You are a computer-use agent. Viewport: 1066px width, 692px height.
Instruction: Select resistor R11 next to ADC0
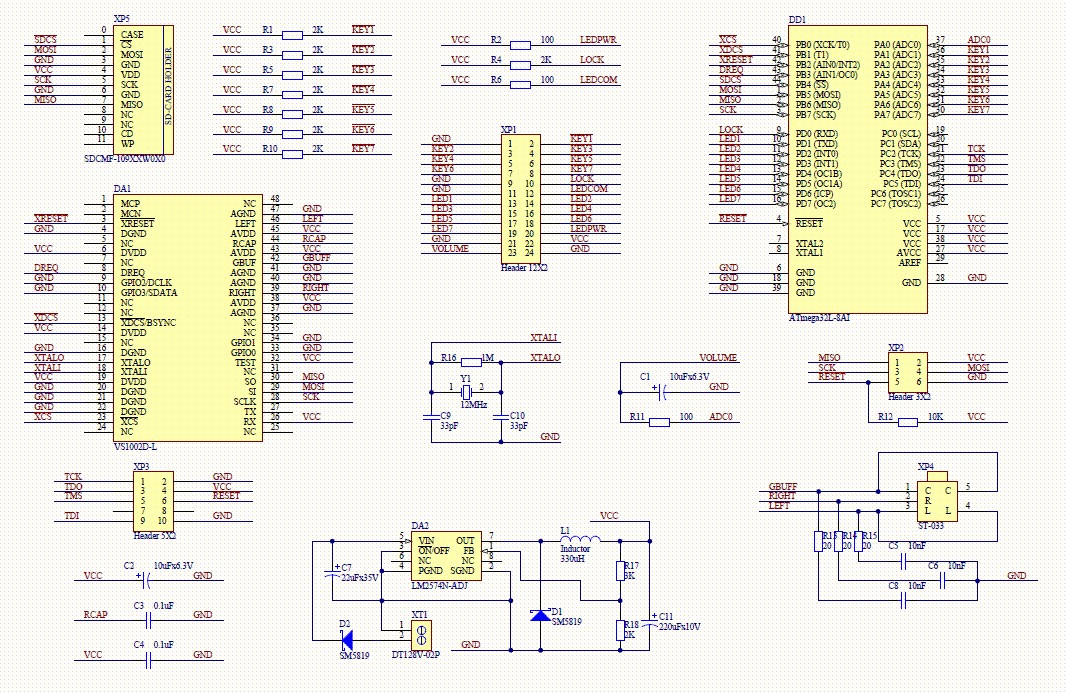659,422
